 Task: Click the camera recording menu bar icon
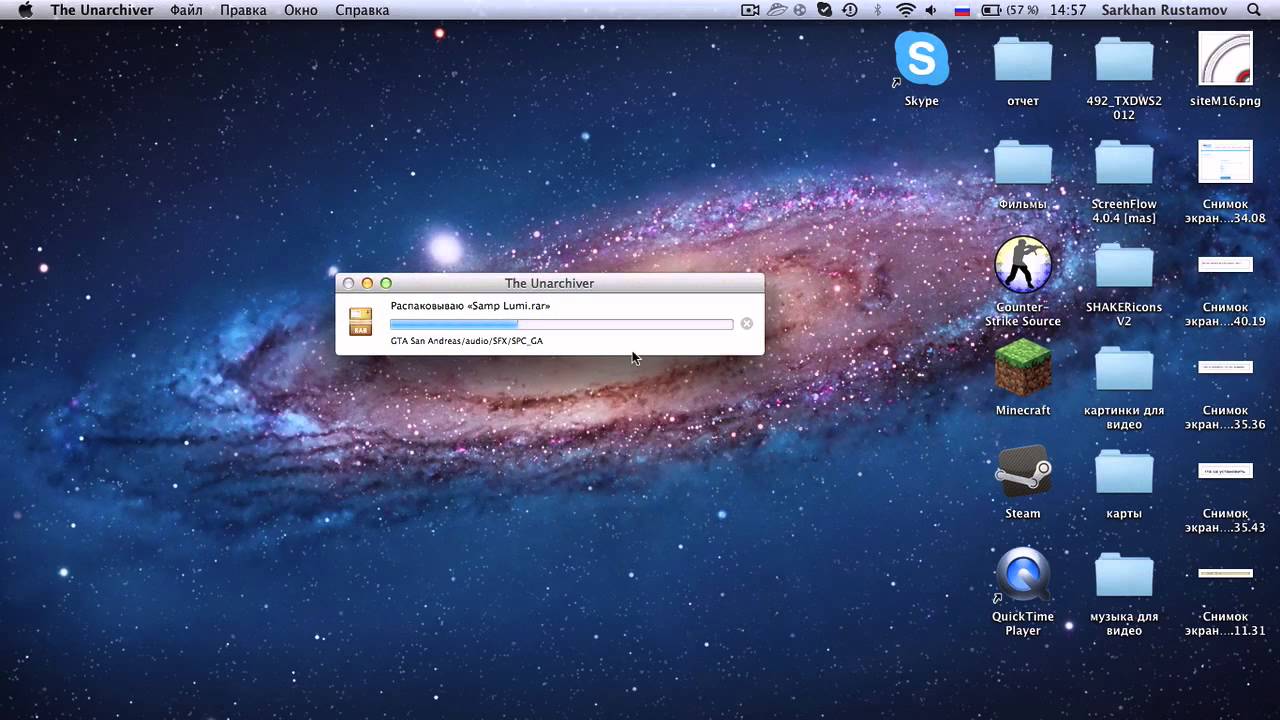750,10
